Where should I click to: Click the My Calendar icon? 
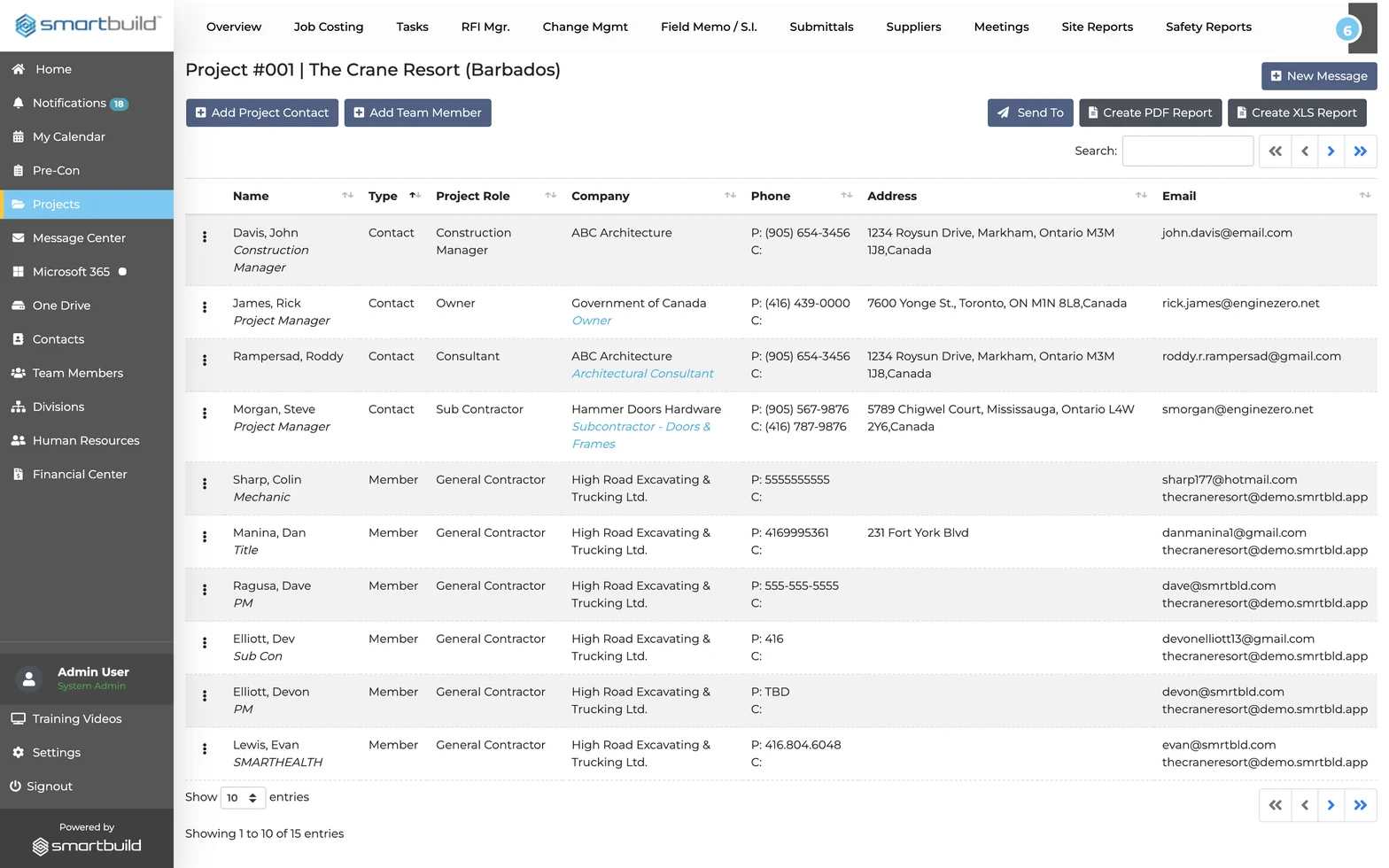[x=18, y=136]
